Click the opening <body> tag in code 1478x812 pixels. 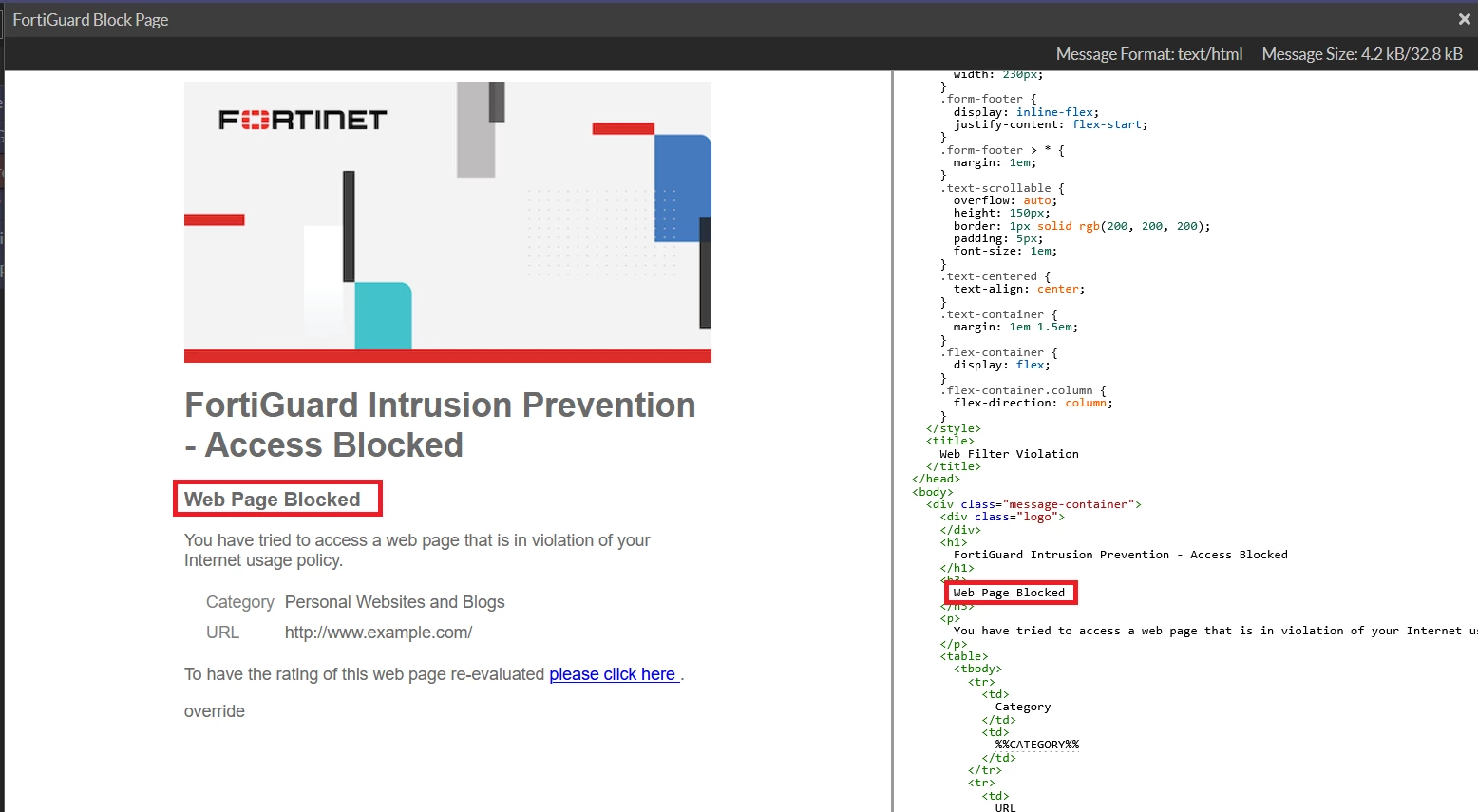[933, 492]
